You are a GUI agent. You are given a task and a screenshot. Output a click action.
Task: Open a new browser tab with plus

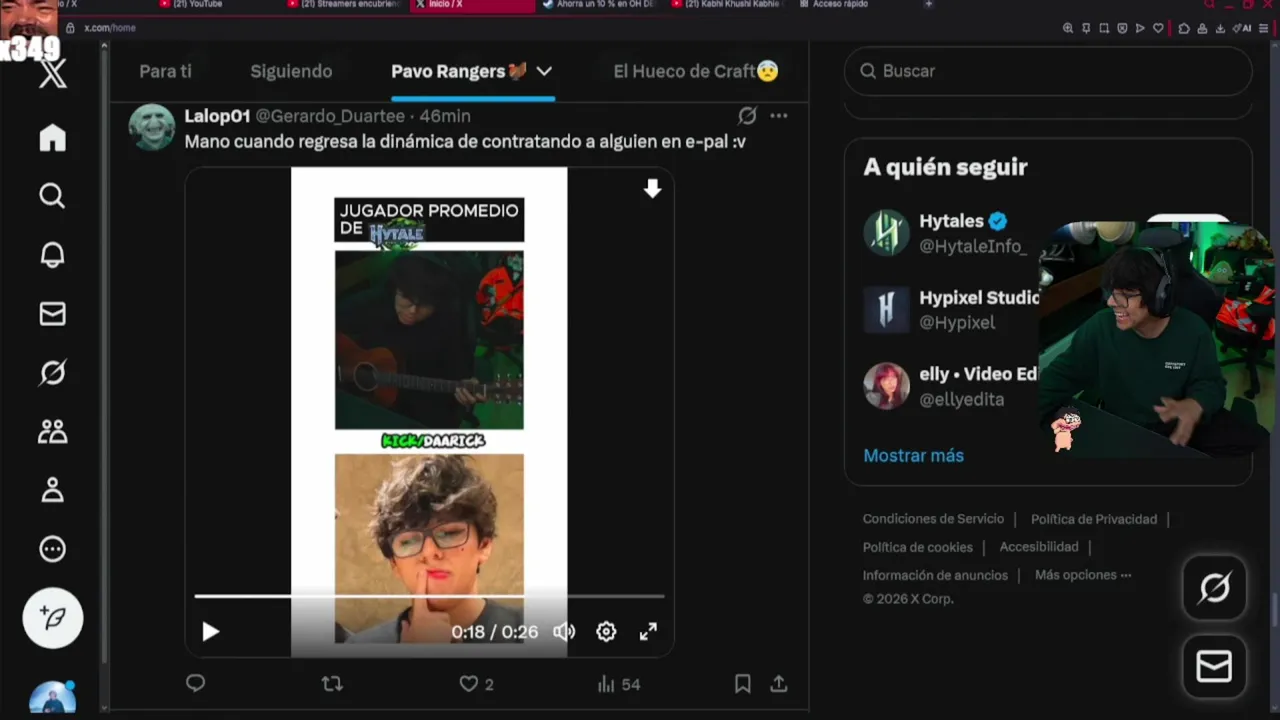pos(929,4)
